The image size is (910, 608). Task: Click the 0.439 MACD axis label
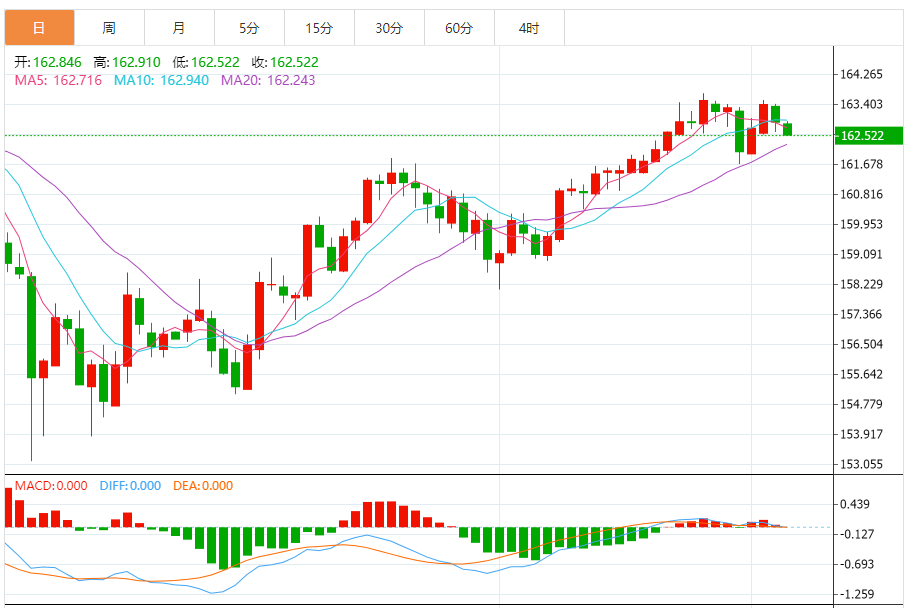click(x=855, y=504)
